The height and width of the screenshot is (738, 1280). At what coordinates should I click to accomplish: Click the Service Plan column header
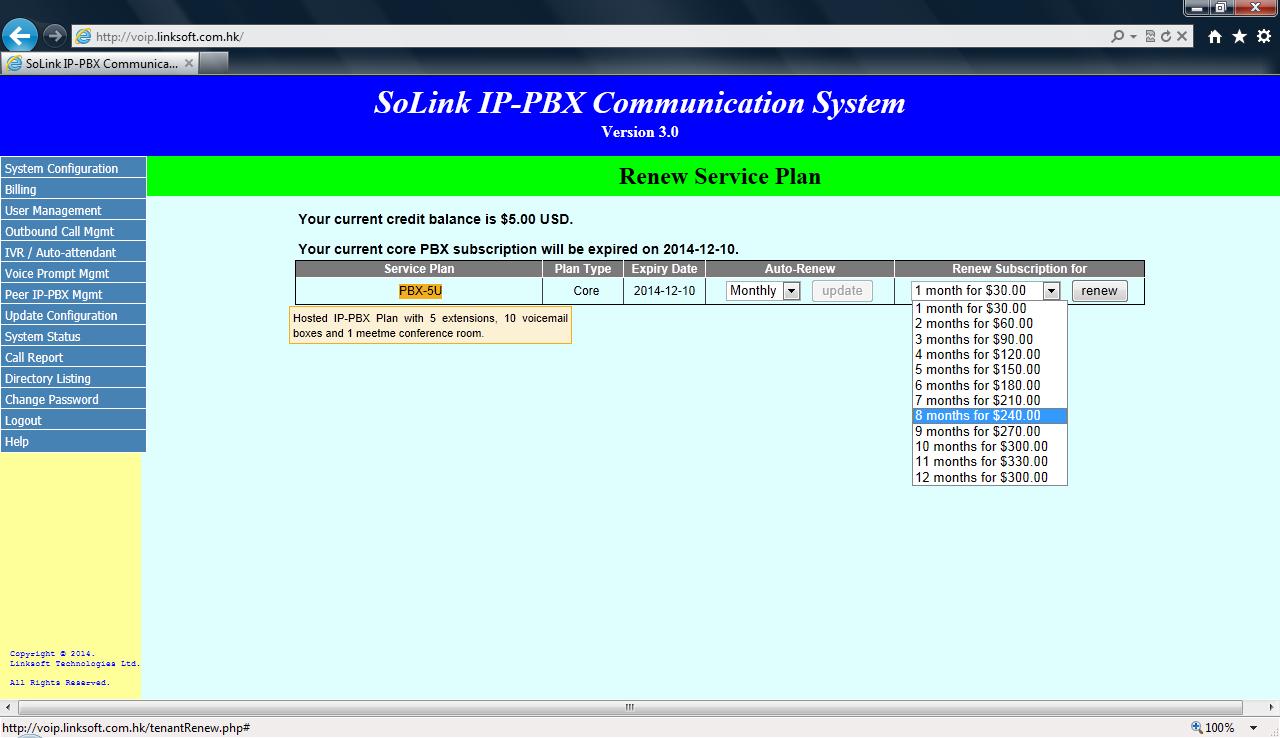point(419,269)
